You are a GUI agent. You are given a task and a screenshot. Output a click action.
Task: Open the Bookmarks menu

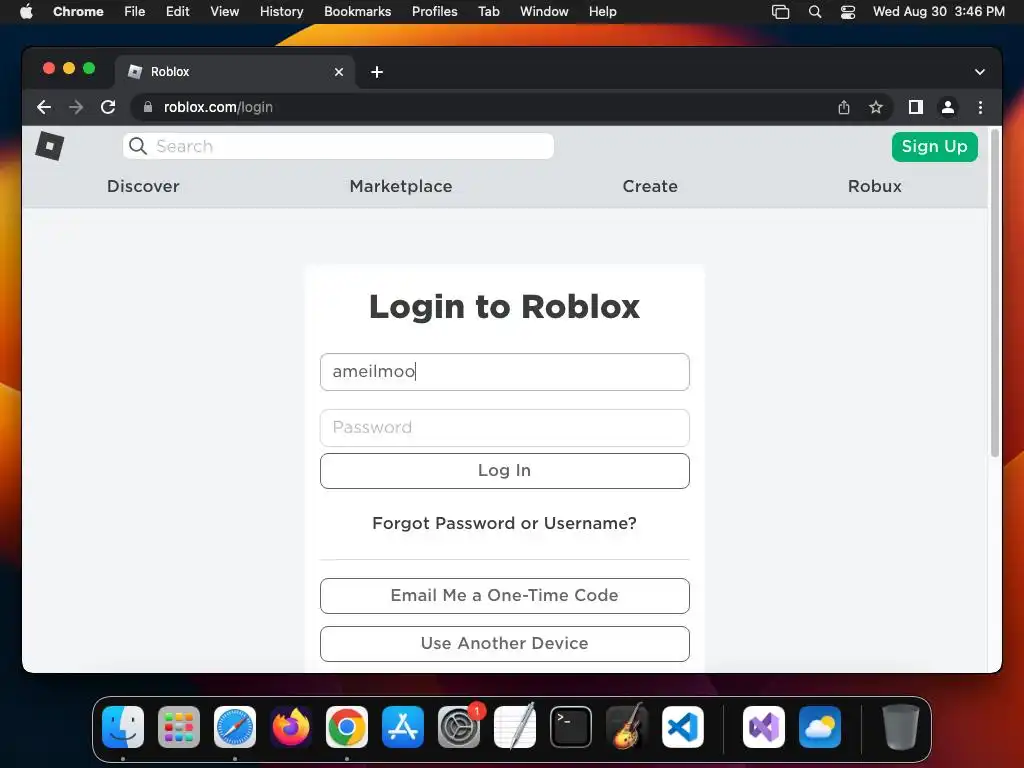point(357,12)
